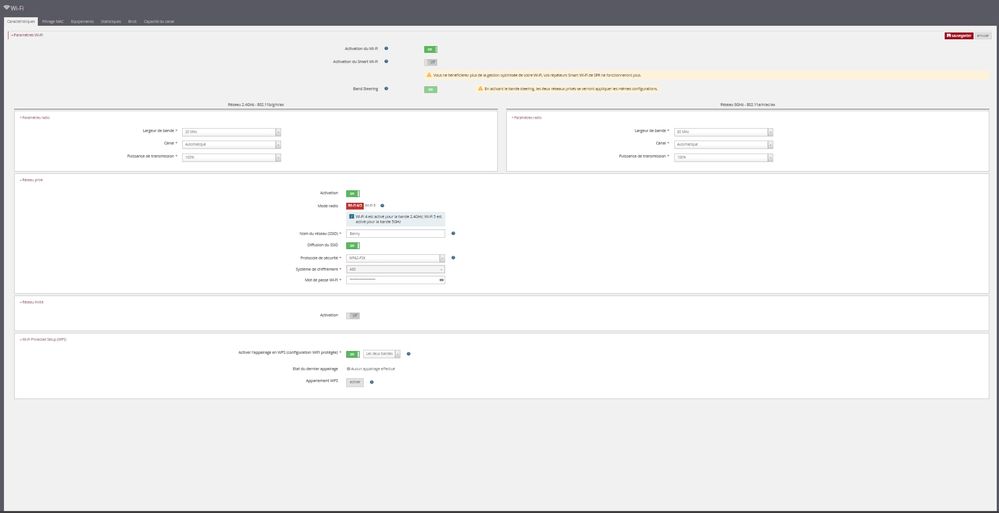Click the Nom du réseau (SSID) field
This screenshot has height=513, width=999.
tap(395, 233)
